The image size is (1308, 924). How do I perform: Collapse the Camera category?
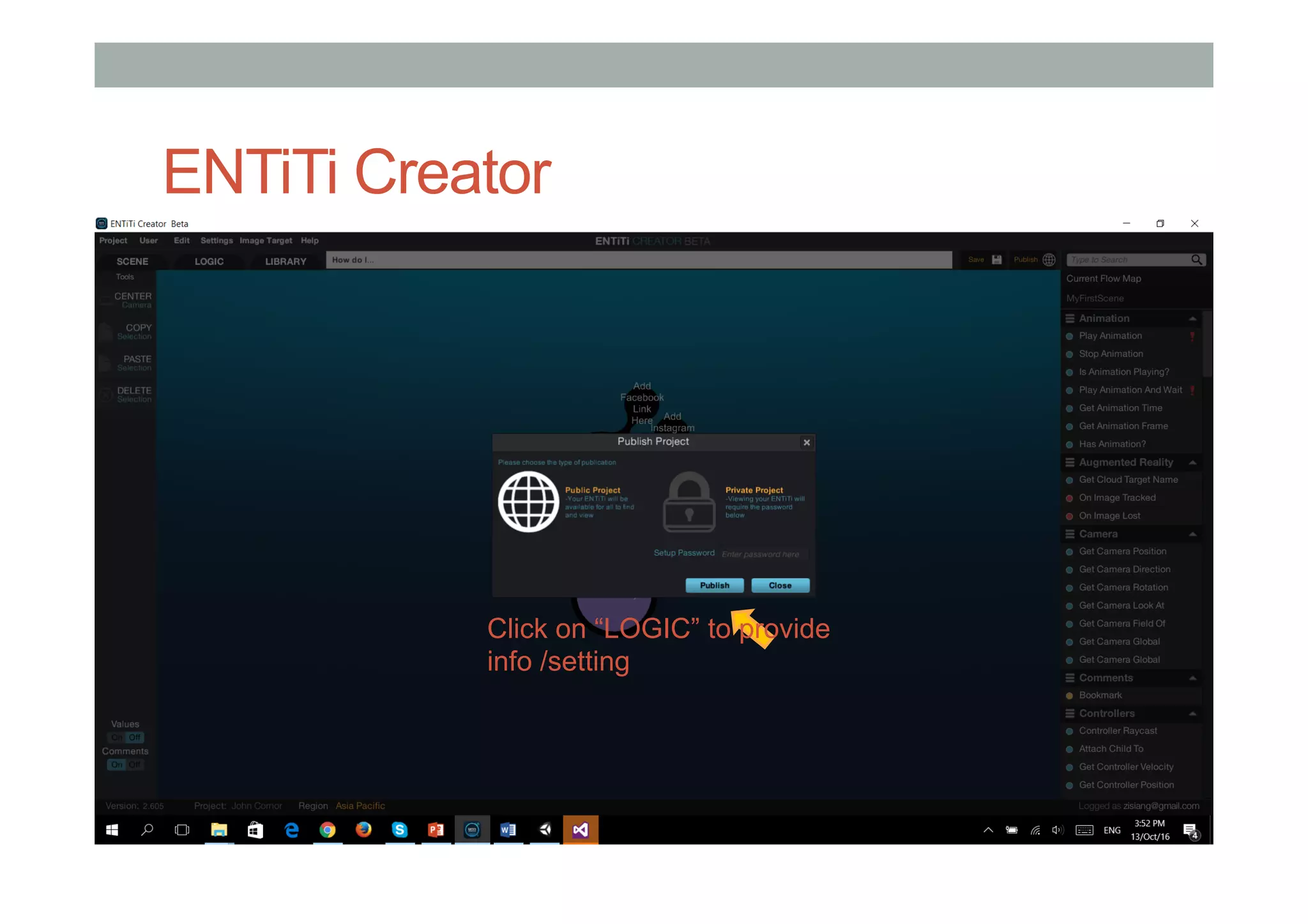1192,534
